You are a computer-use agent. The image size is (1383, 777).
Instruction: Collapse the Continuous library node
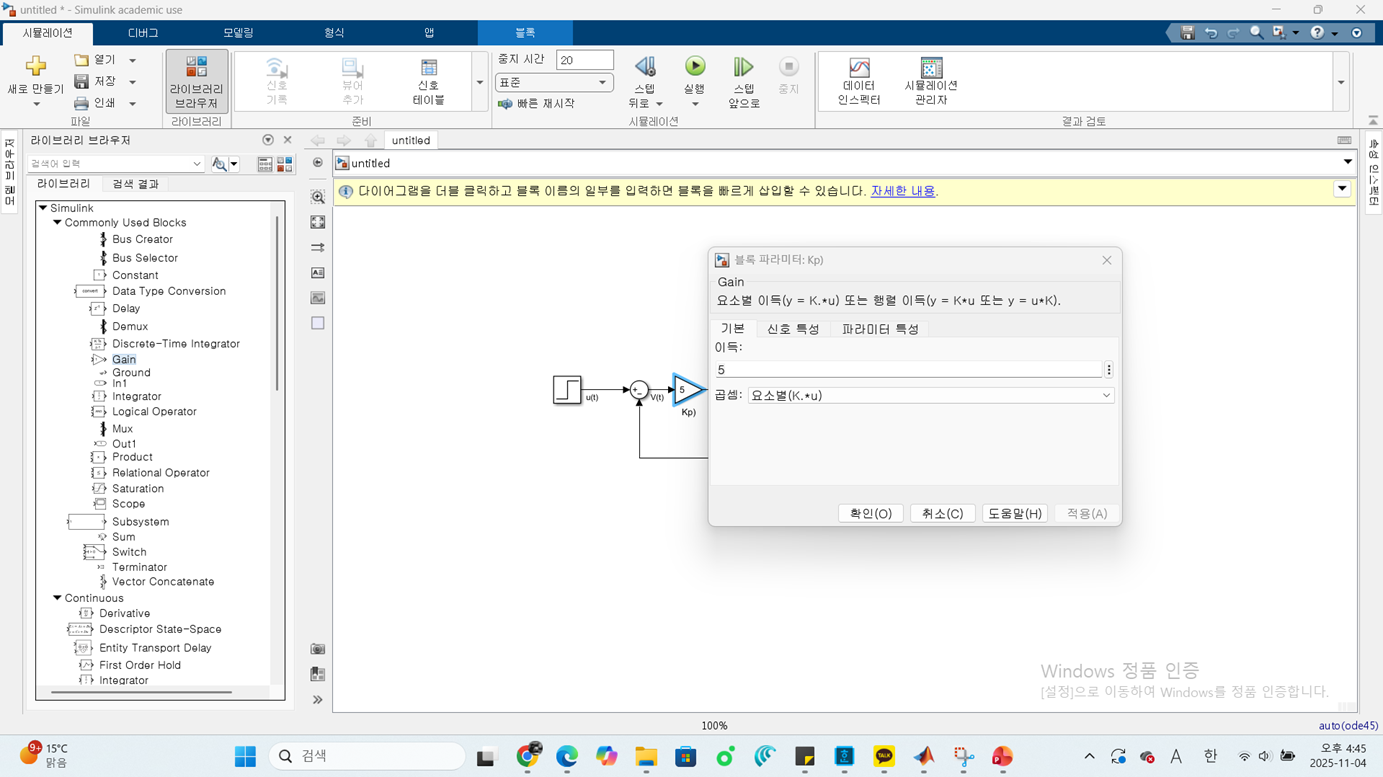(x=57, y=598)
